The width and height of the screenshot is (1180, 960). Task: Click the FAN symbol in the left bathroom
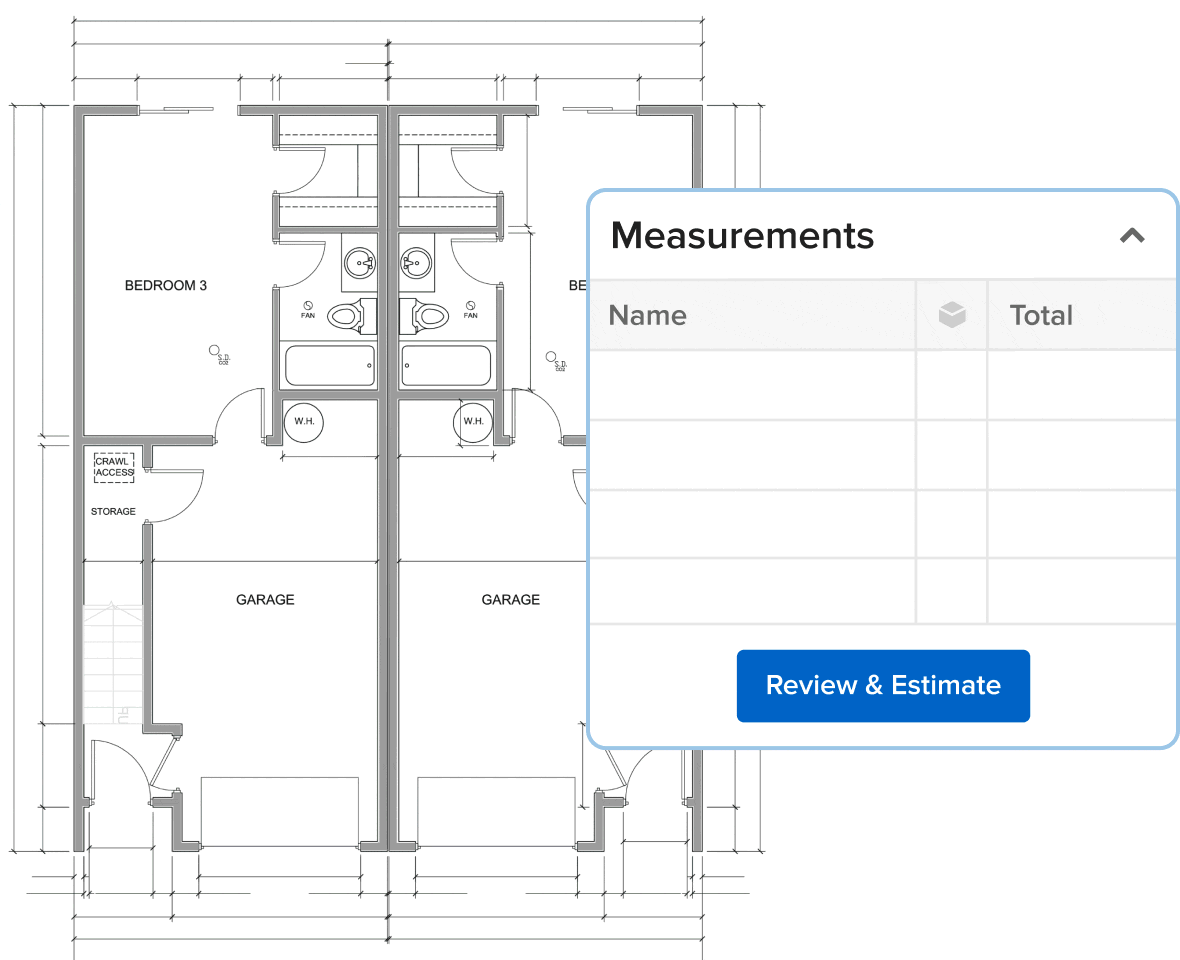310,311
